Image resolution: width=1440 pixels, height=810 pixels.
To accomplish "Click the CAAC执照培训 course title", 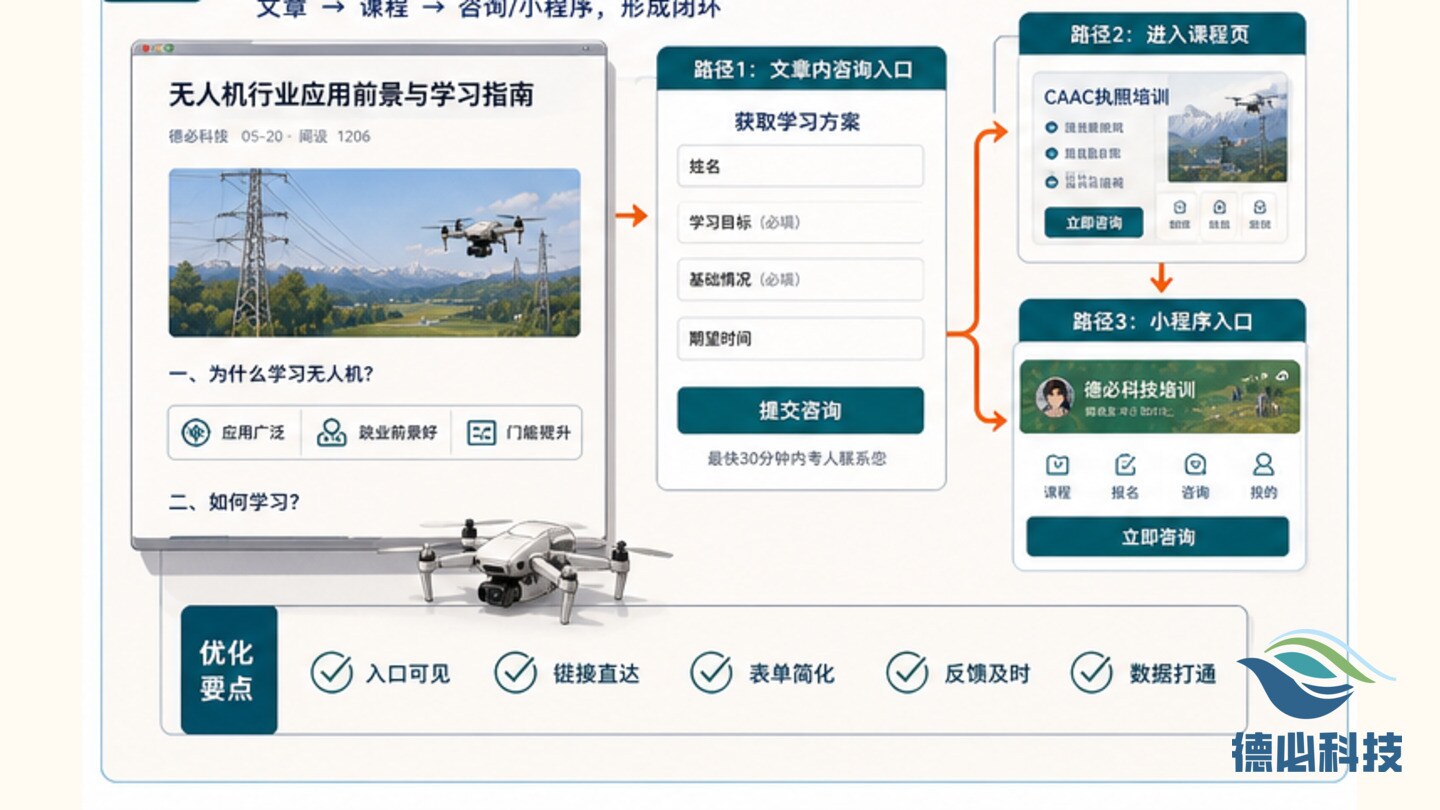I will click(1106, 97).
